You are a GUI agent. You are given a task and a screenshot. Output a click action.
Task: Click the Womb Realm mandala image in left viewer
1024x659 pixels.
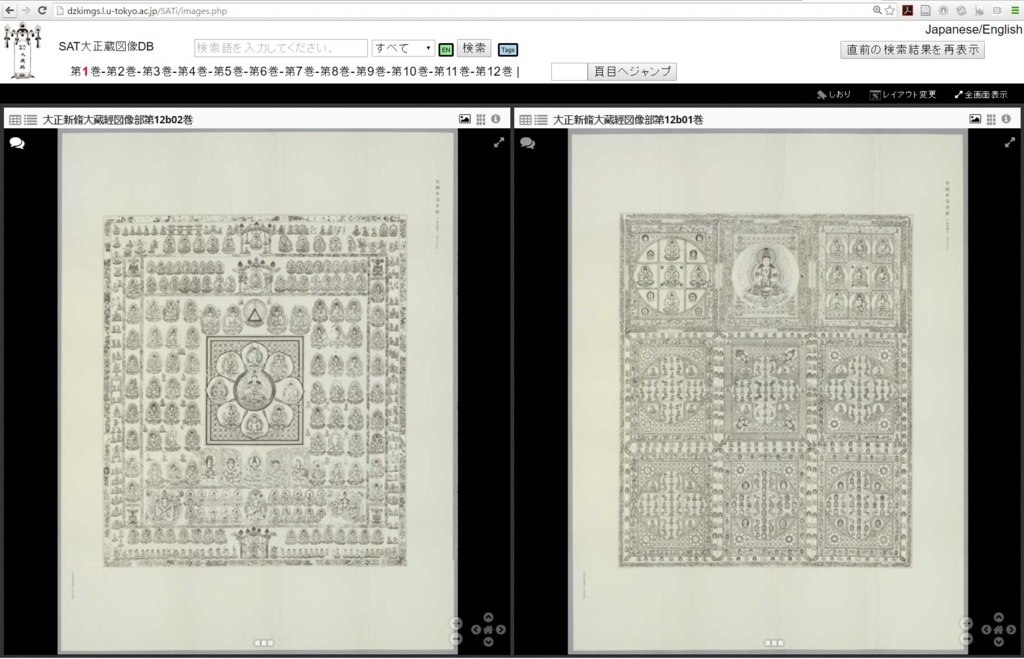[x=255, y=391]
